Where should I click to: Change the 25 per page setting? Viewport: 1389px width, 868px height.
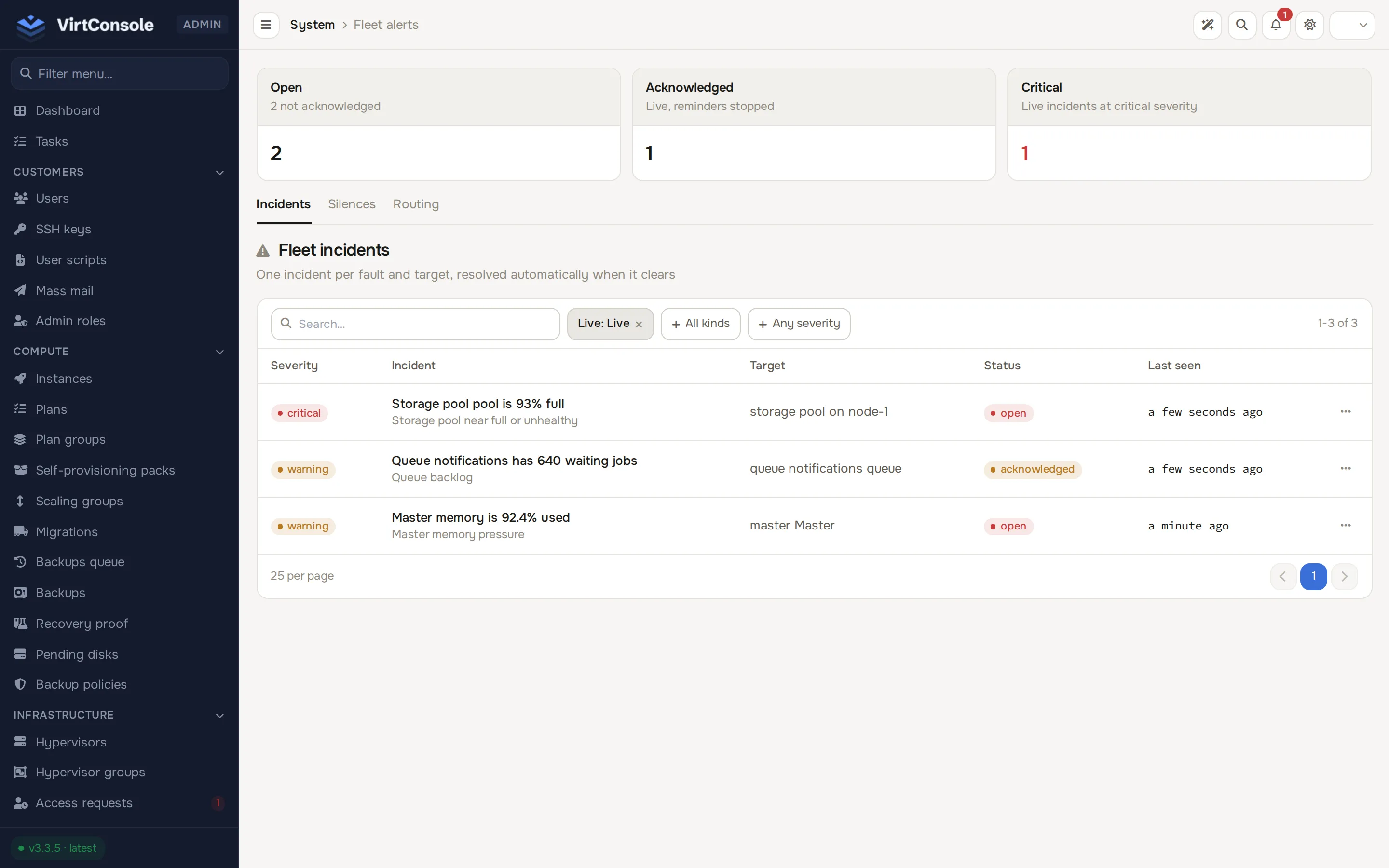tap(302, 576)
